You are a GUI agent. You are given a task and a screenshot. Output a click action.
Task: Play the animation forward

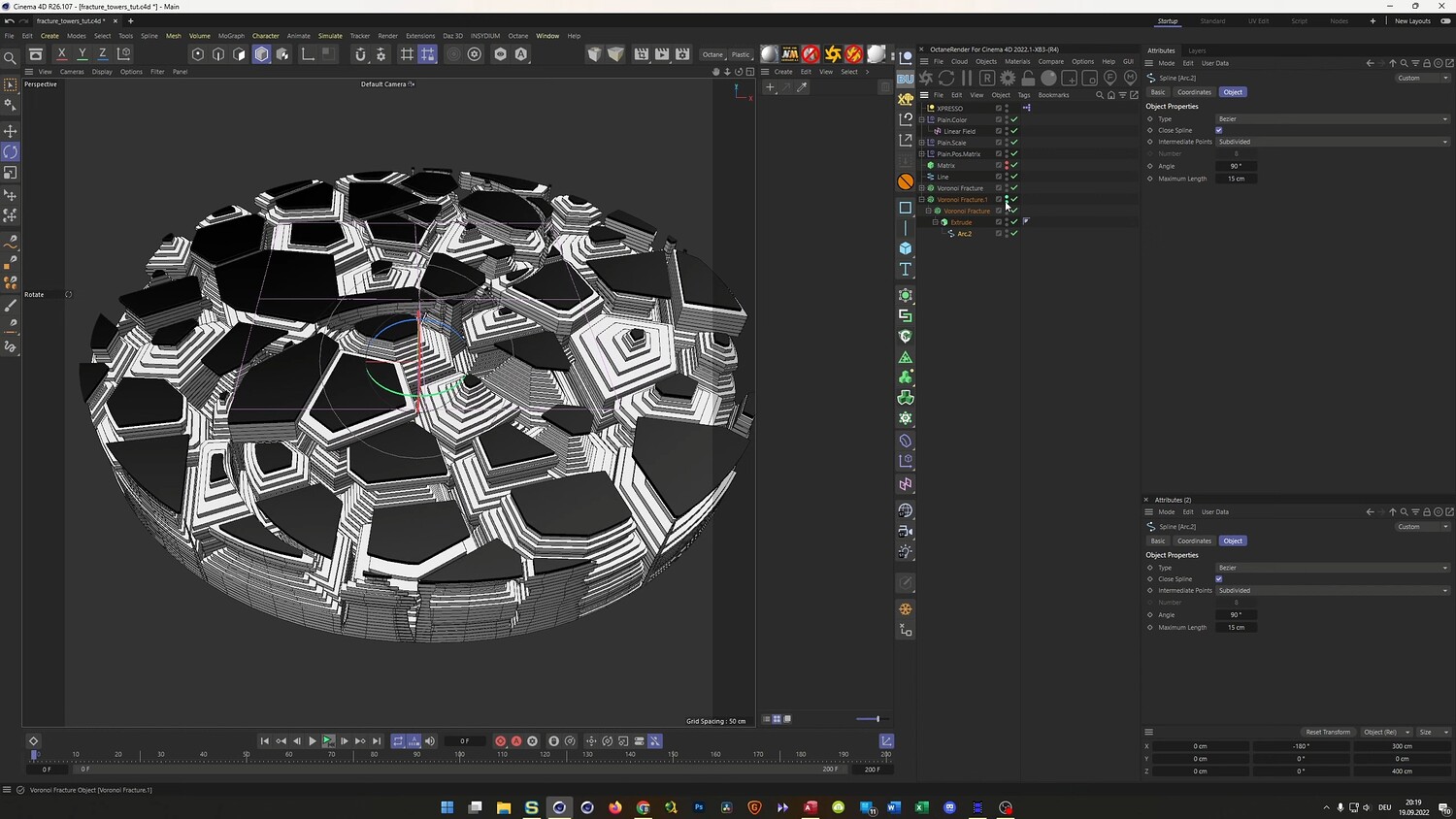click(313, 741)
